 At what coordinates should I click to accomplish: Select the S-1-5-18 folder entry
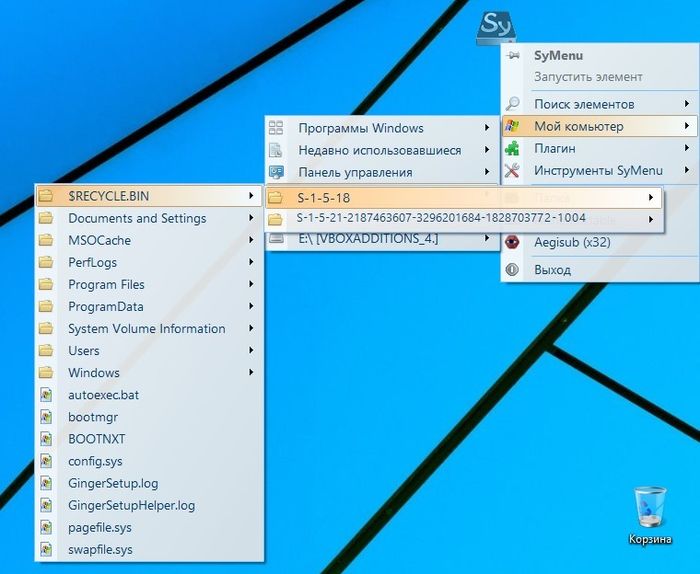[323, 197]
